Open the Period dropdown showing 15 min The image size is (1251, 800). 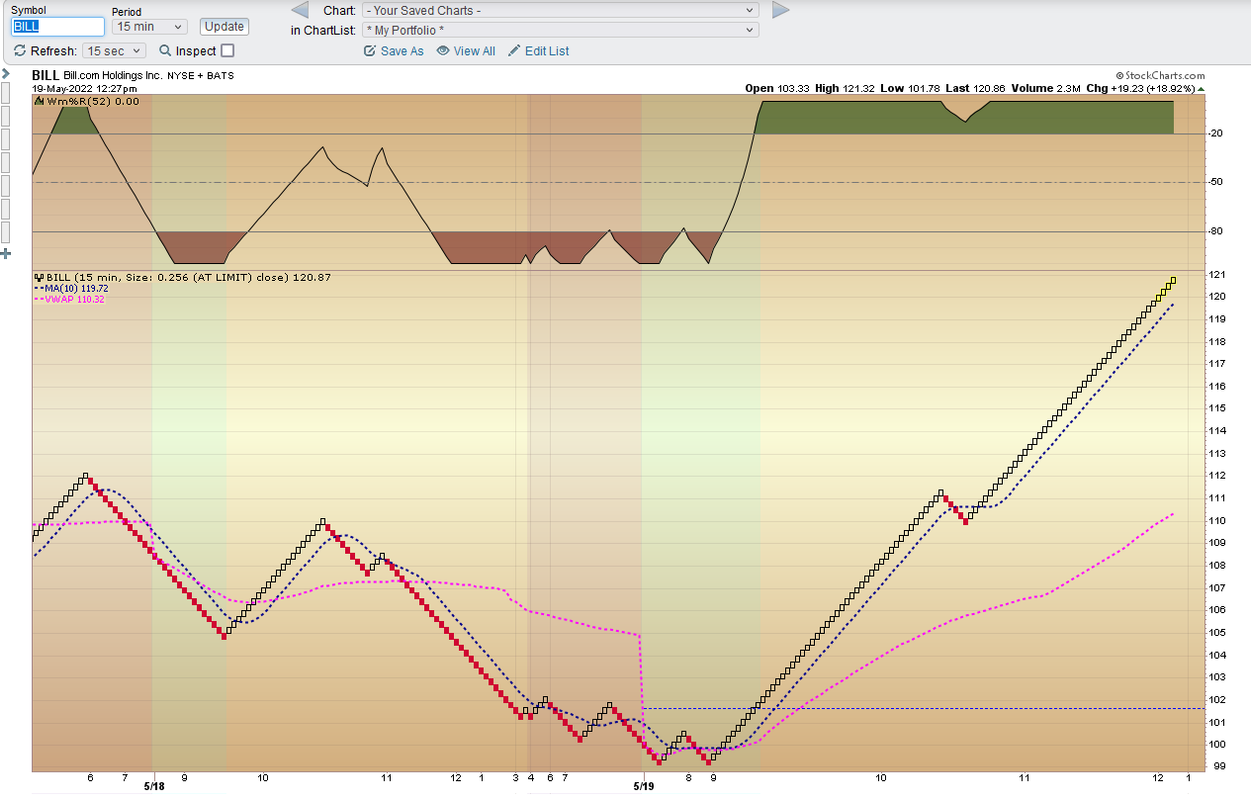pos(151,27)
